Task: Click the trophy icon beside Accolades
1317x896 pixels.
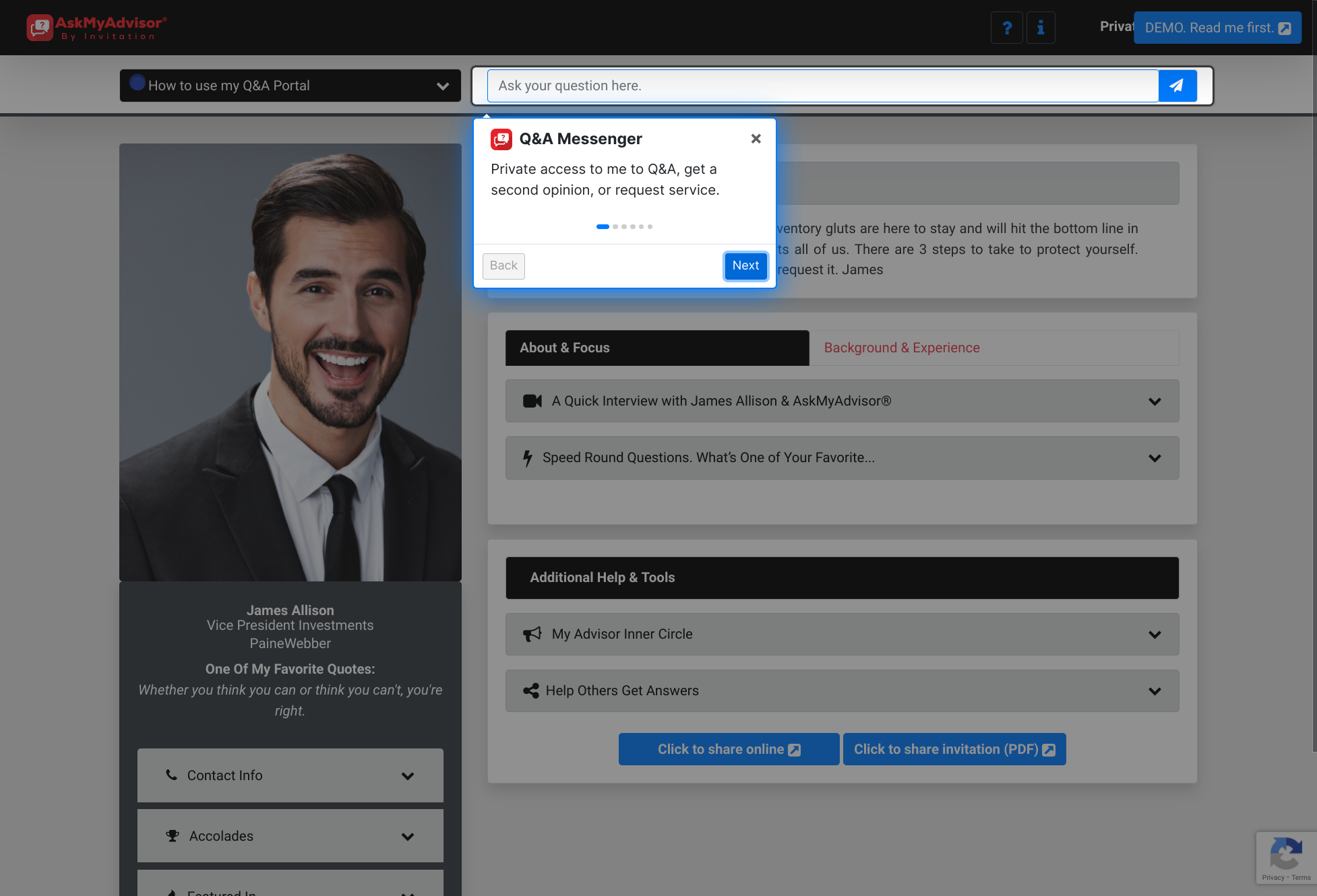Action: click(173, 835)
